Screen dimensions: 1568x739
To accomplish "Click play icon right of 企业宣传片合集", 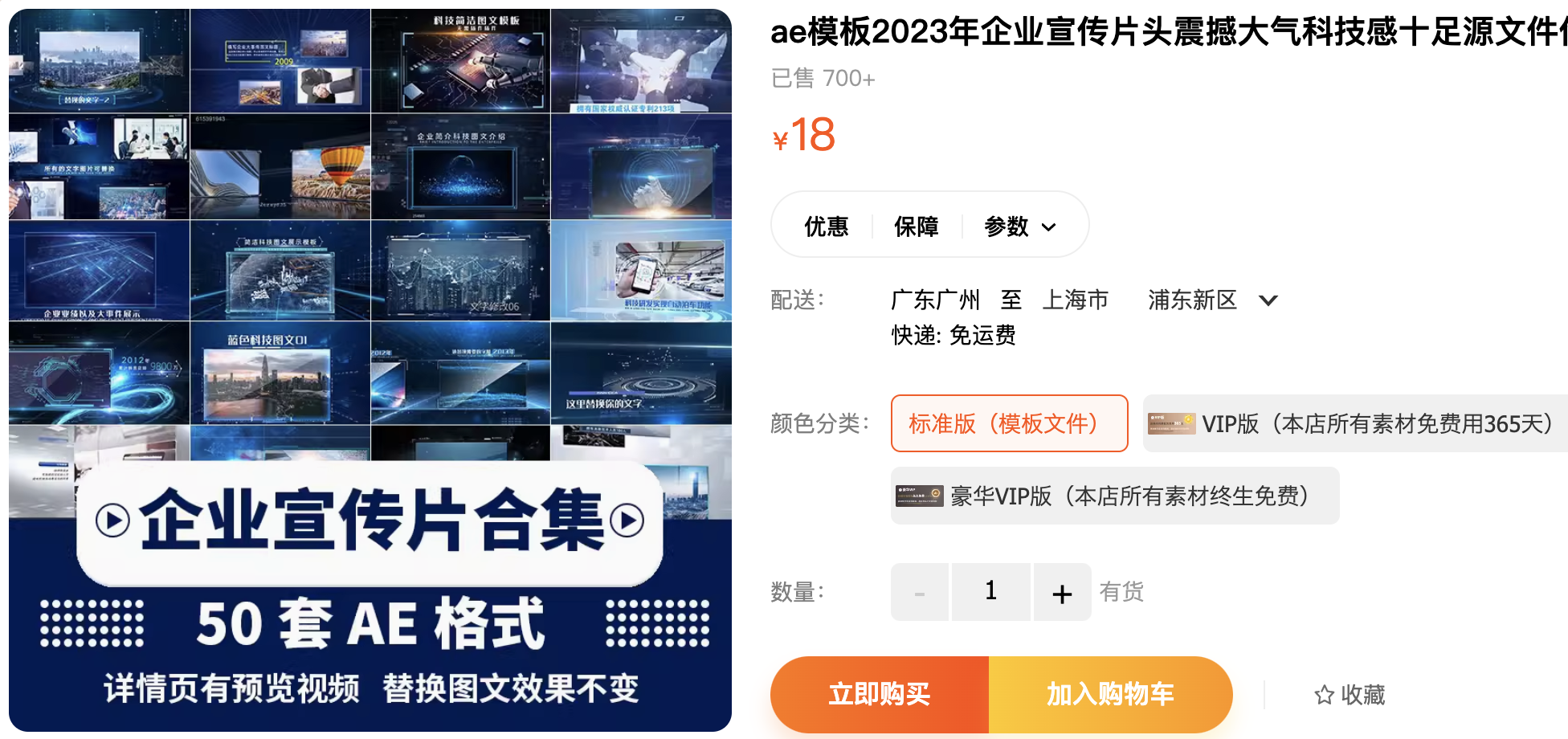I will coord(627,521).
